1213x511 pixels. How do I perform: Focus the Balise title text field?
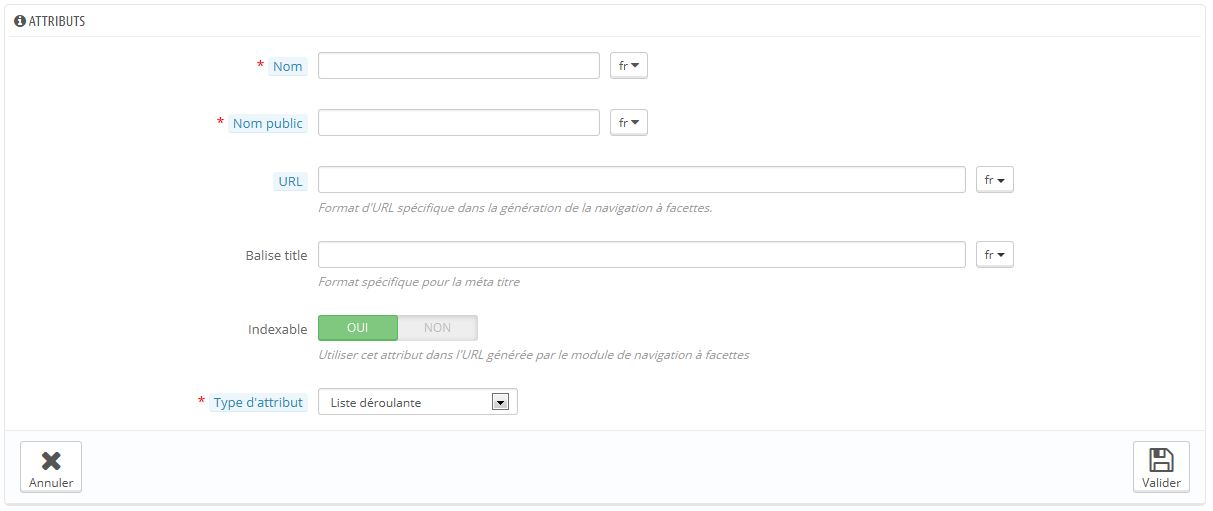[x=642, y=255]
